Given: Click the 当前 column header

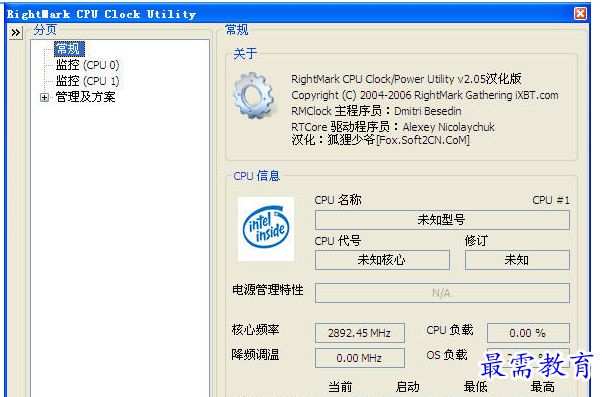Looking at the screenshot, I should (x=340, y=387).
